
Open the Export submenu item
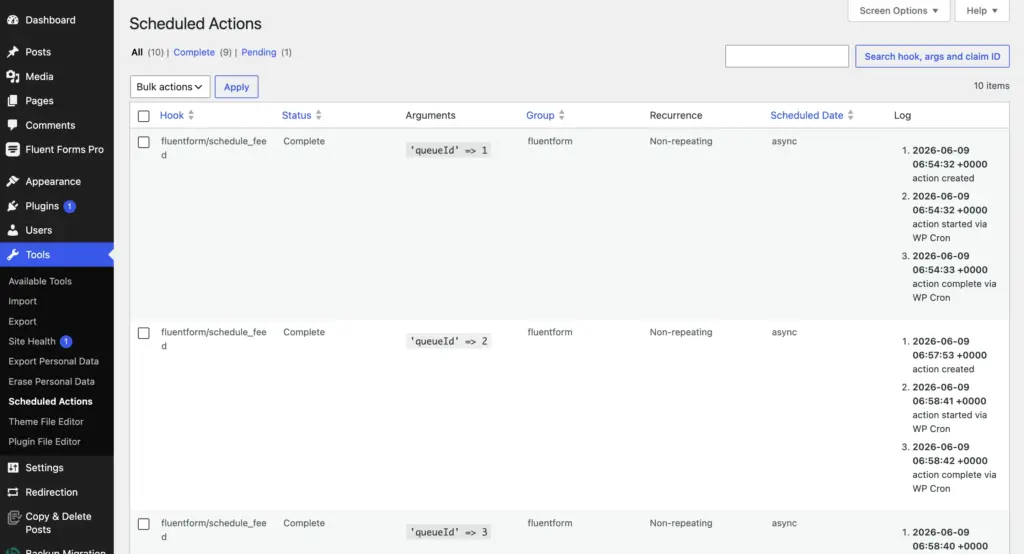22,321
